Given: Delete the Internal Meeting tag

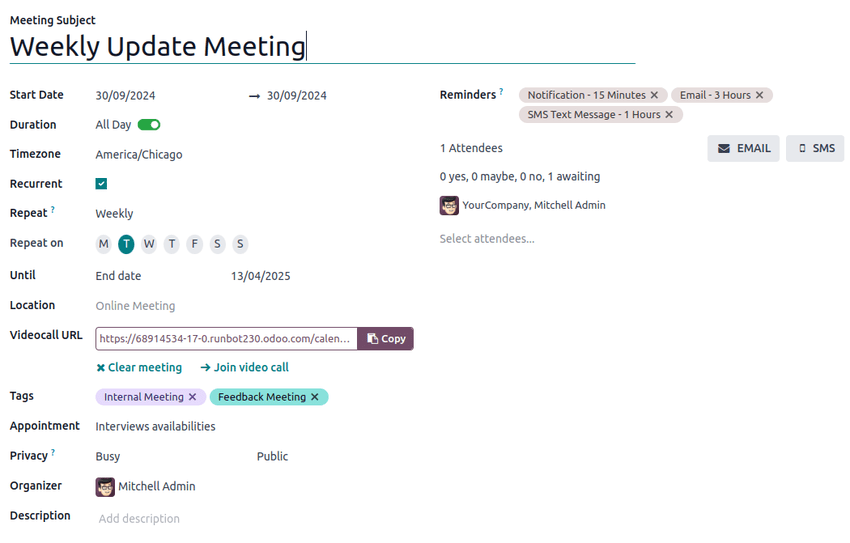Looking at the screenshot, I should 193,397.
